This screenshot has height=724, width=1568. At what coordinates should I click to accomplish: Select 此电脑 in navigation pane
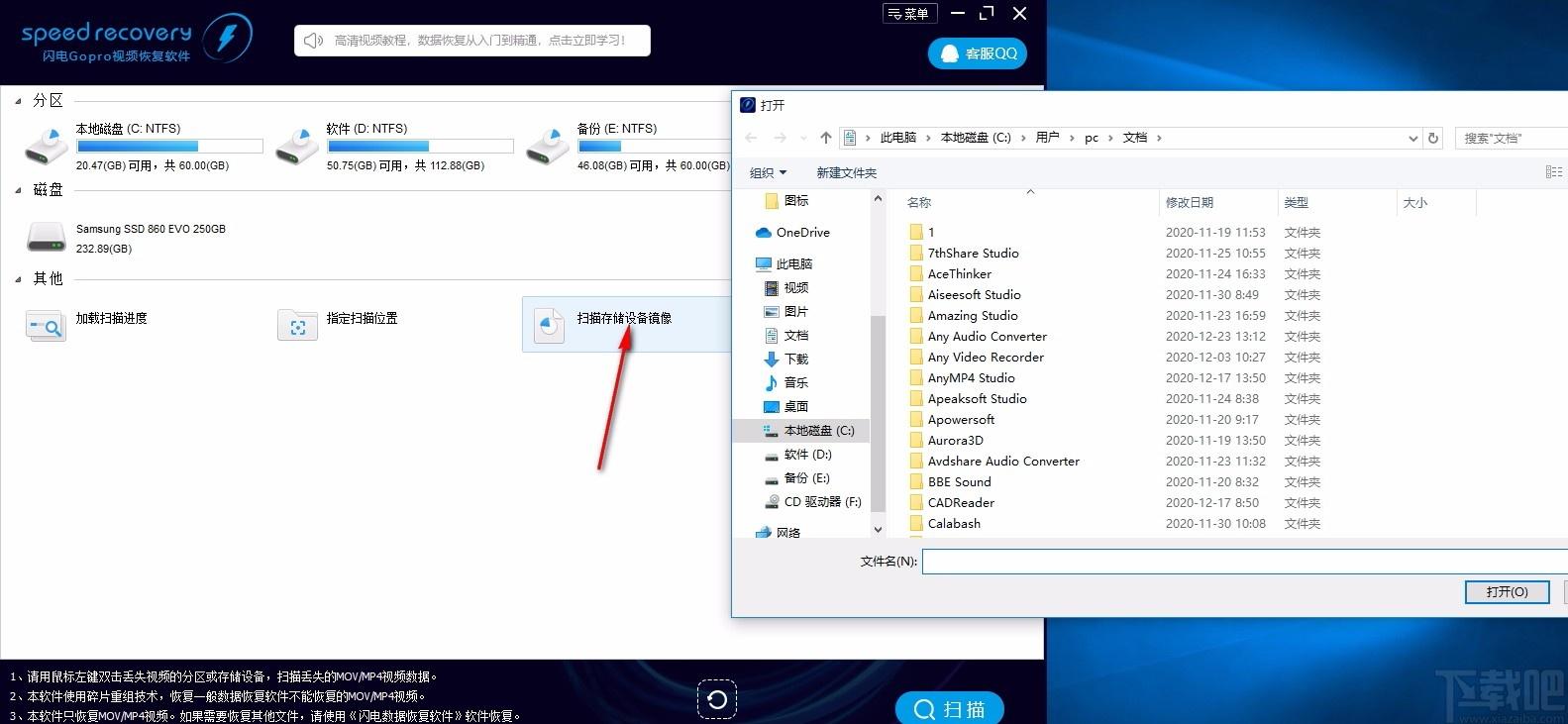(x=784, y=264)
